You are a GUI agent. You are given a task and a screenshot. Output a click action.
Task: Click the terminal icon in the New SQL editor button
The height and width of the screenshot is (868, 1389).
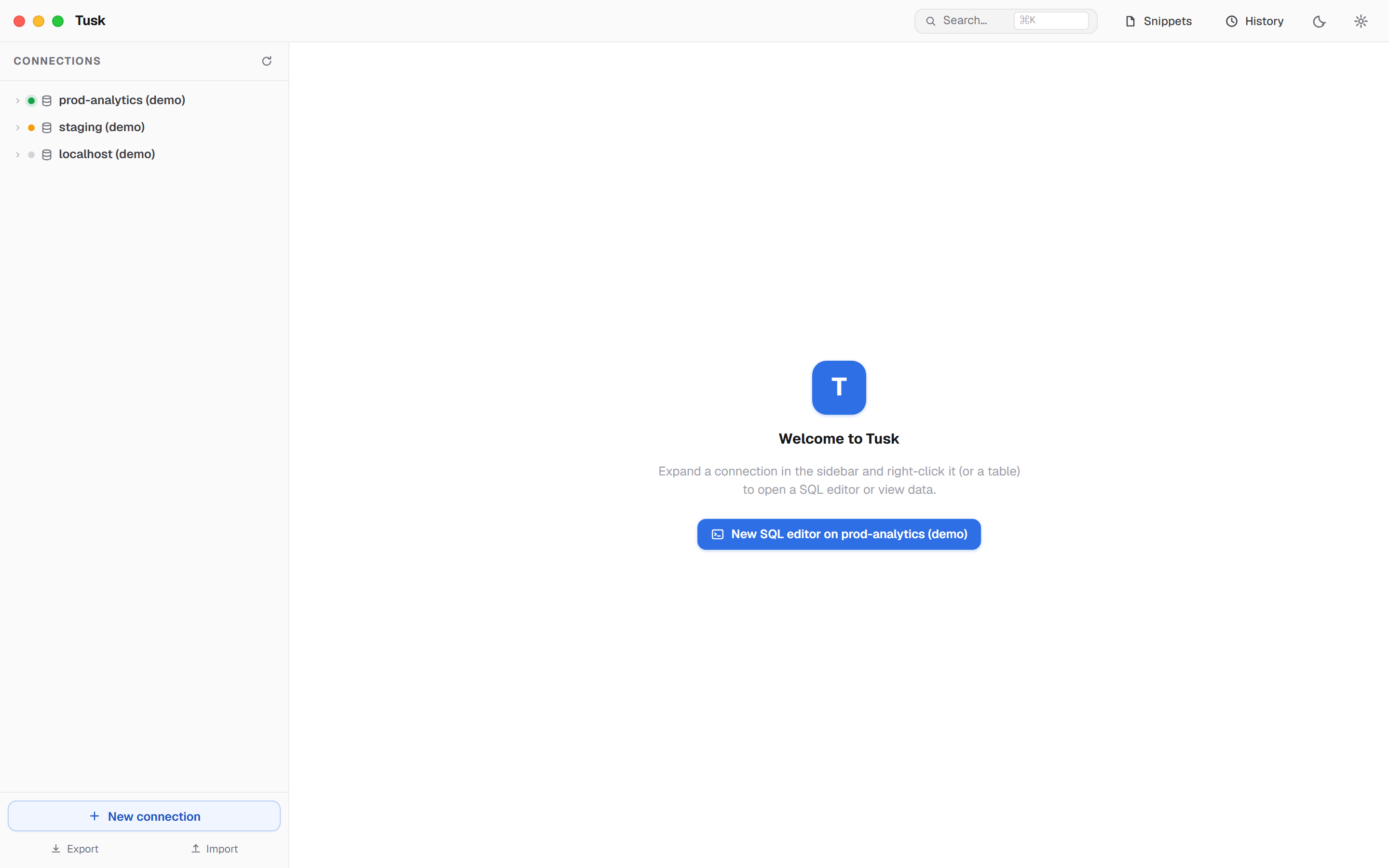pyautogui.click(x=718, y=534)
